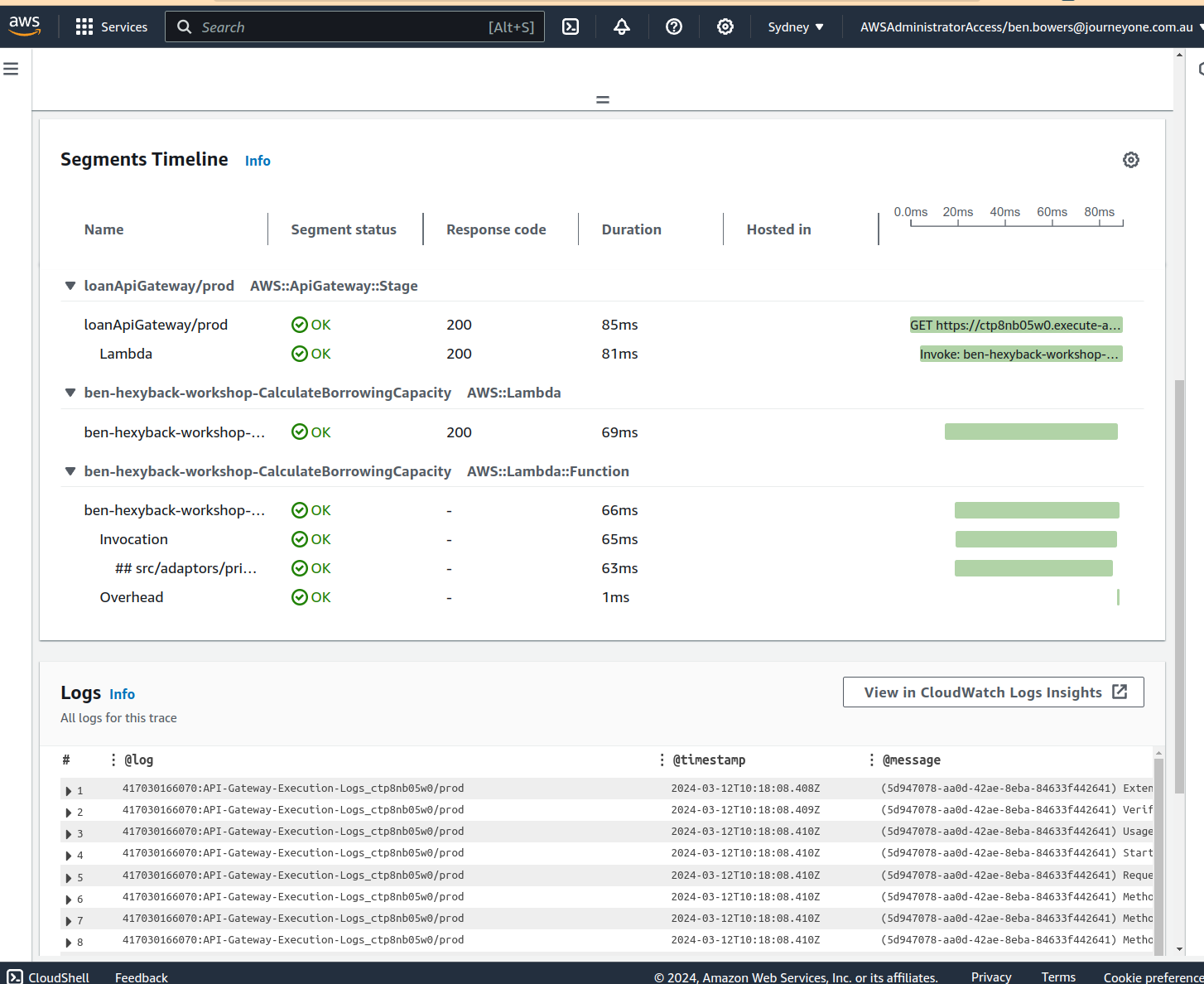Image resolution: width=1204 pixels, height=984 pixels.
Task: Collapse the AWS::Lambda CalculateBorrowingCapacity group
Action: 70,393
